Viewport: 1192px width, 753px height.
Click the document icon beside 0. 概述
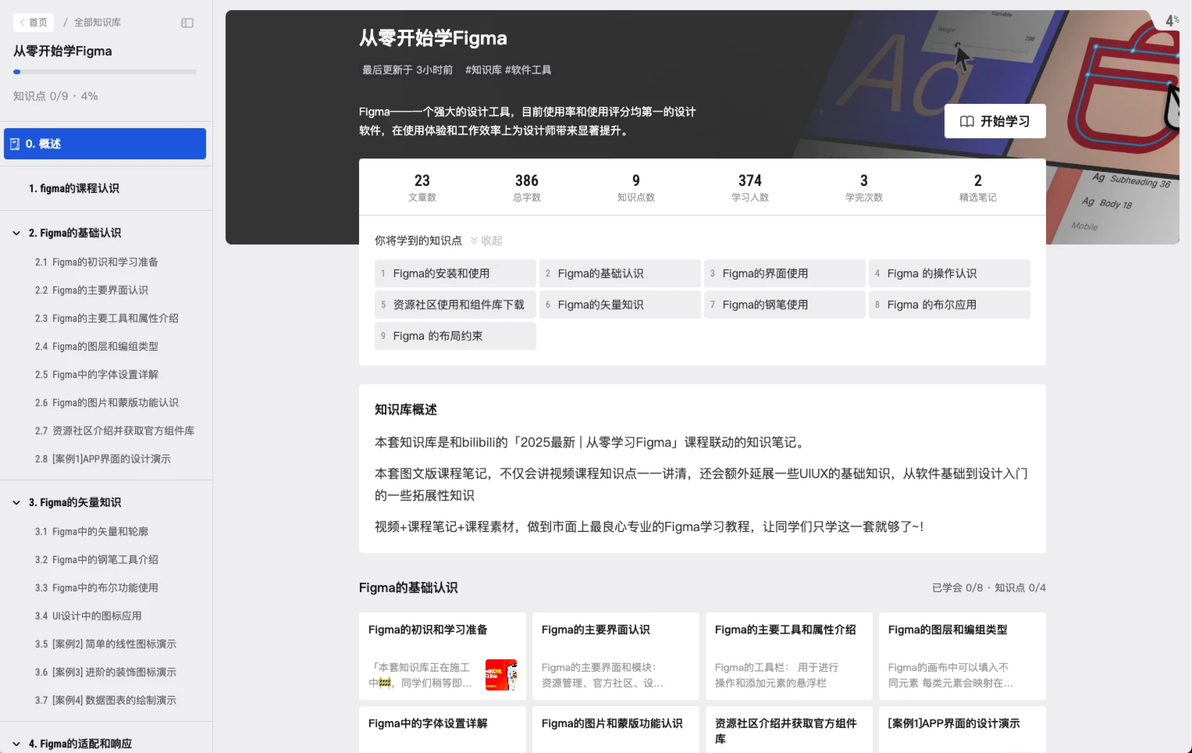pyautogui.click(x=14, y=144)
